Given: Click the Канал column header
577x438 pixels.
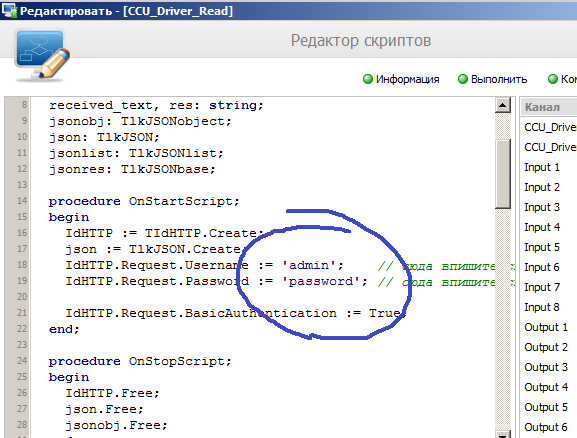Looking at the screenshot, I should [549, 107].
